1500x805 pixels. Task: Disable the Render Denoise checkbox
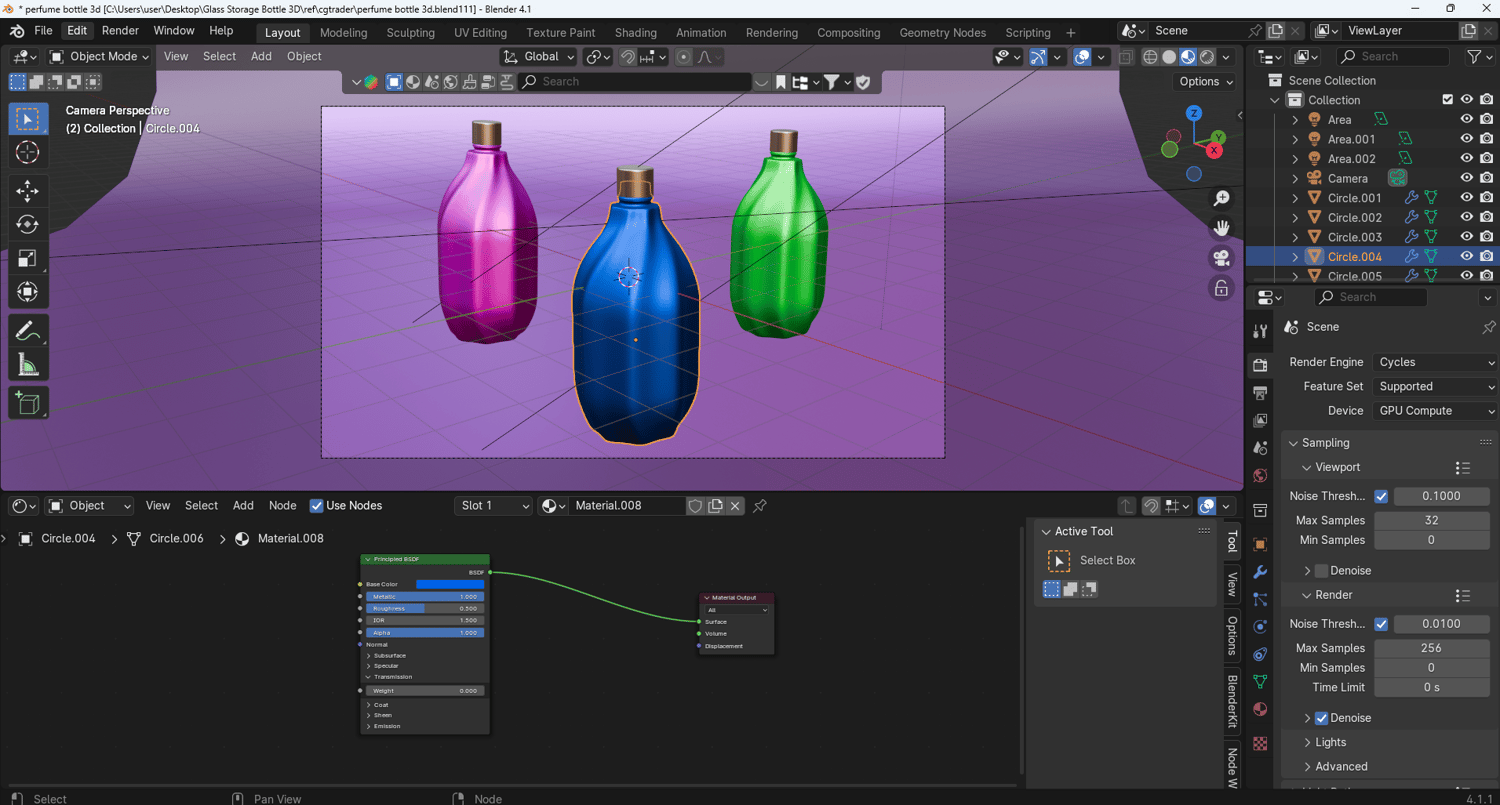point(1321,718)
